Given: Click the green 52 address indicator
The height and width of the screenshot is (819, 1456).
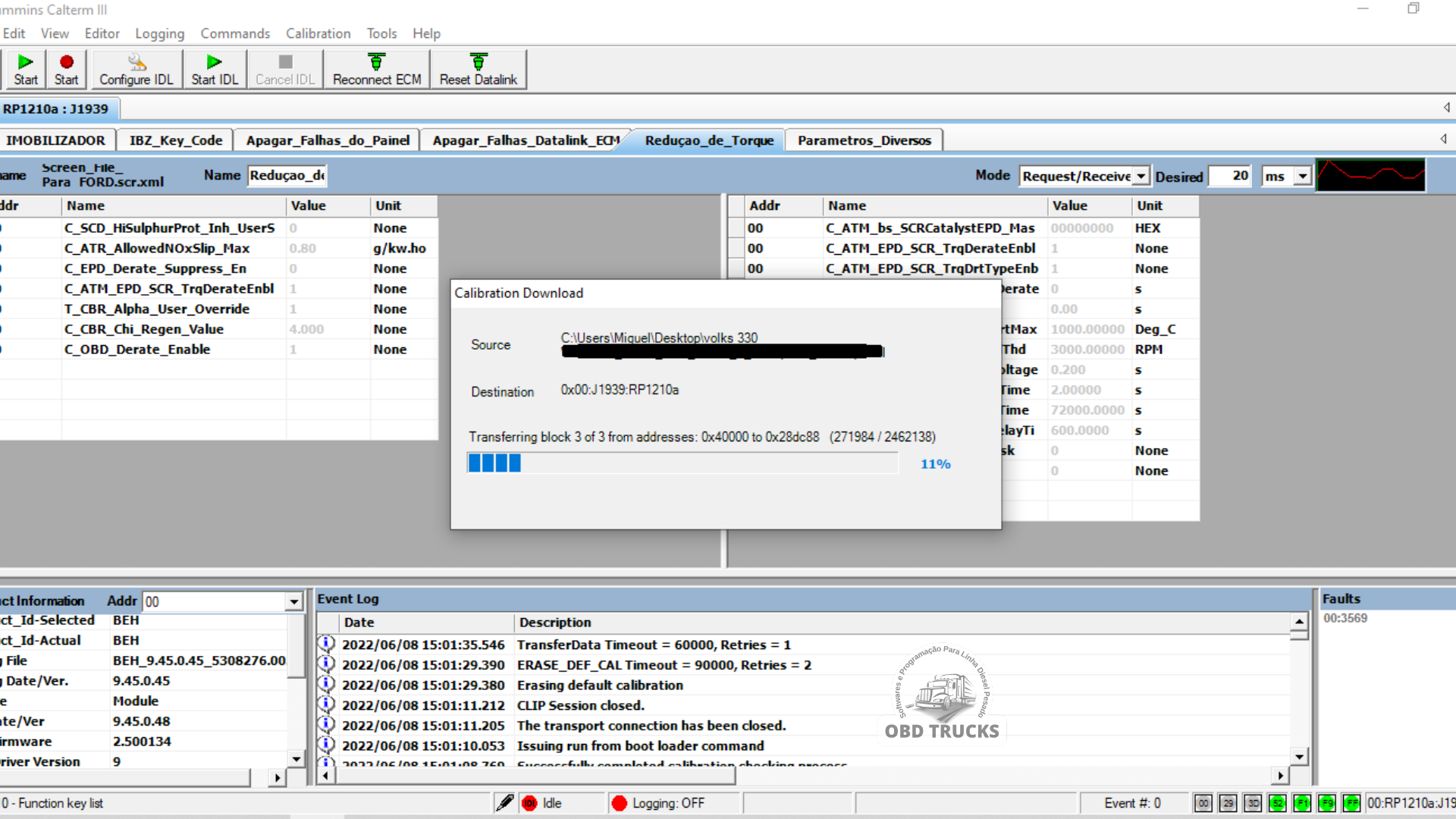Looking at the screenshot, I should click(x=1278, y=803).
